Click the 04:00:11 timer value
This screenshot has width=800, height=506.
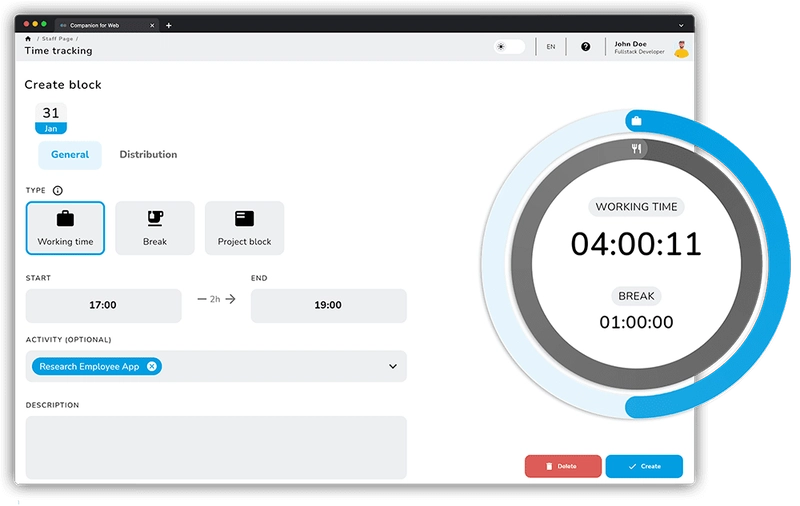(x=636, y=244)
